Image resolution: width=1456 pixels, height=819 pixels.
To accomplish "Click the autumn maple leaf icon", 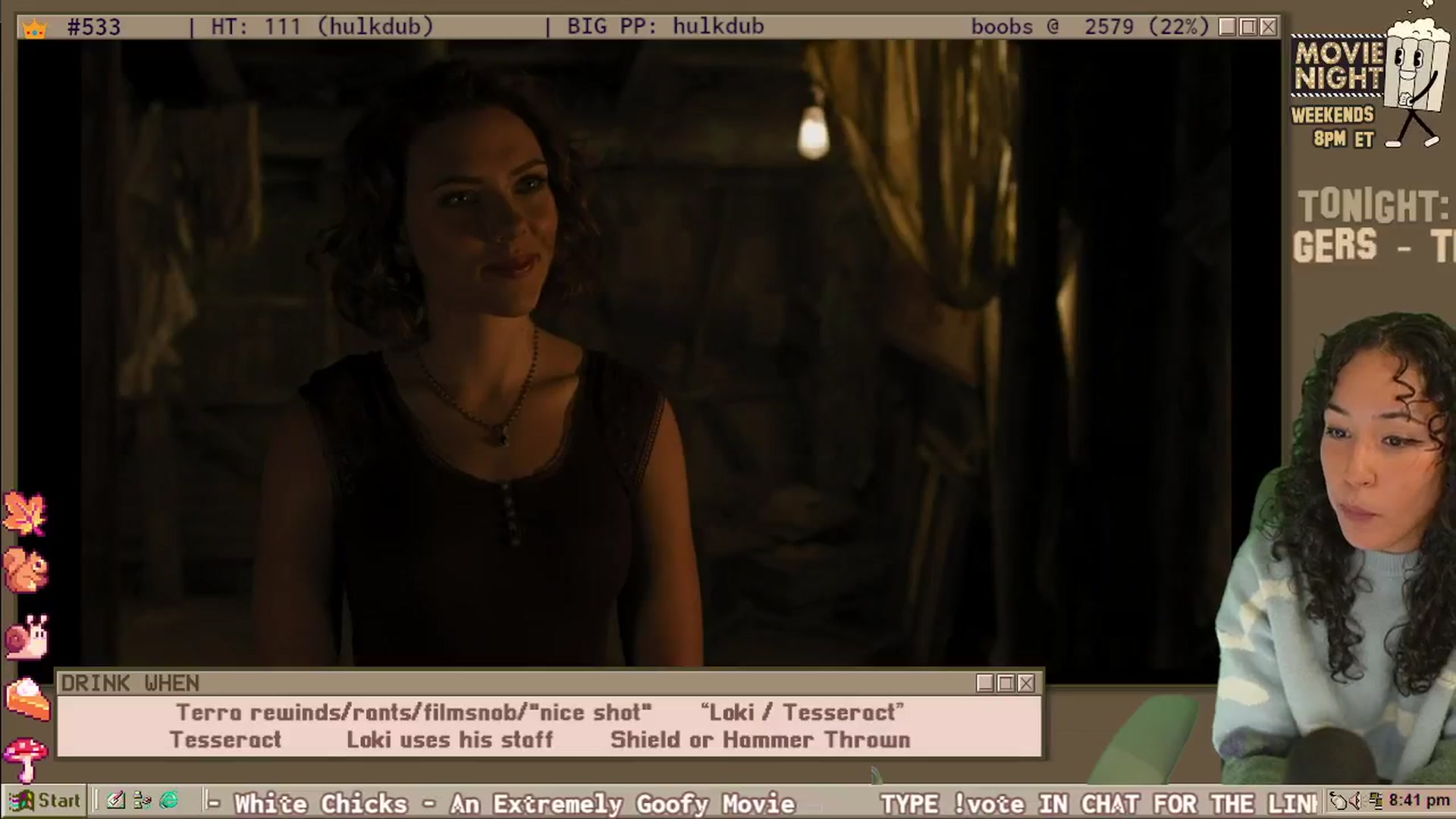I will (x=25, y=513).
